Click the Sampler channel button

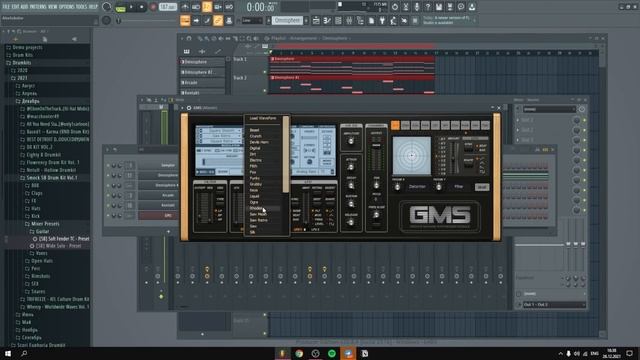point(158,165)
